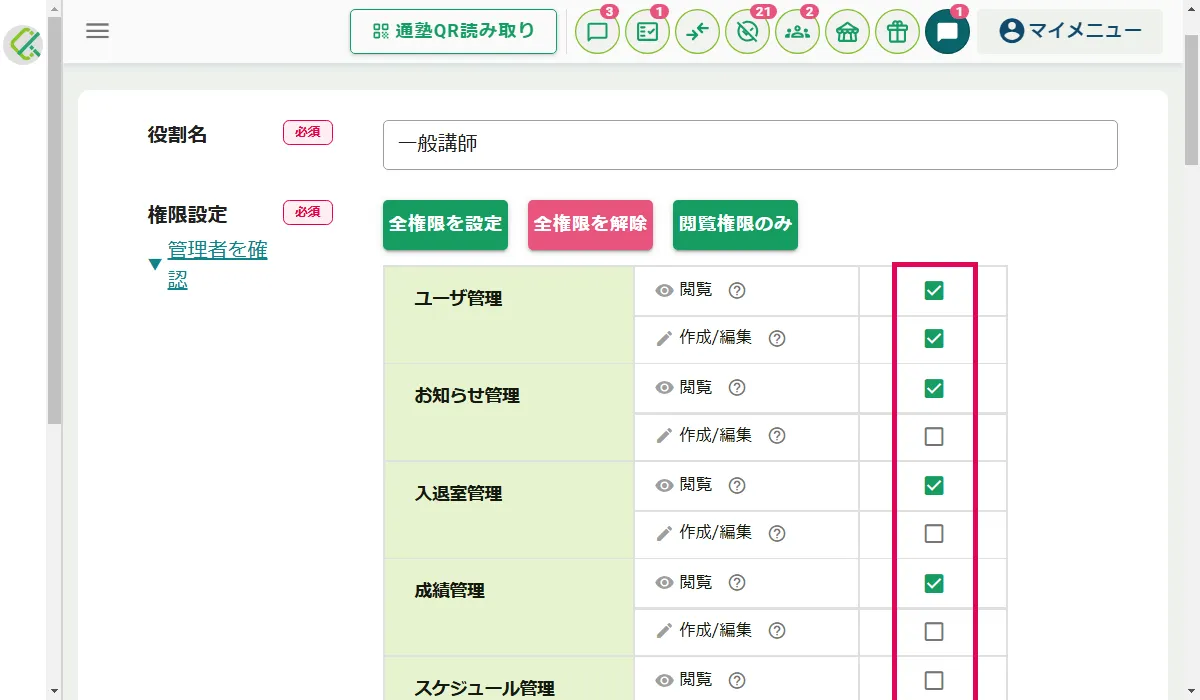Select the 閲覧権限のみ button
Image resolution: width=1200 pixels, height=700 pixels.
tap(735, 225)
